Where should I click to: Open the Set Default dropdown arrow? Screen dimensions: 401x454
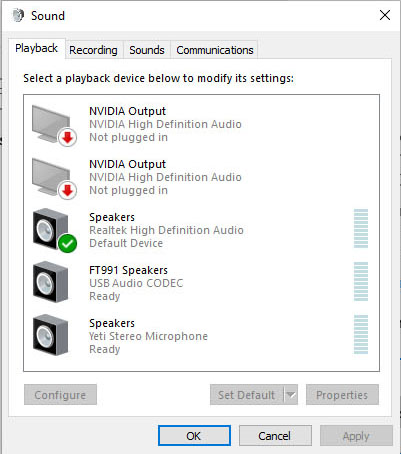[291, 395]
